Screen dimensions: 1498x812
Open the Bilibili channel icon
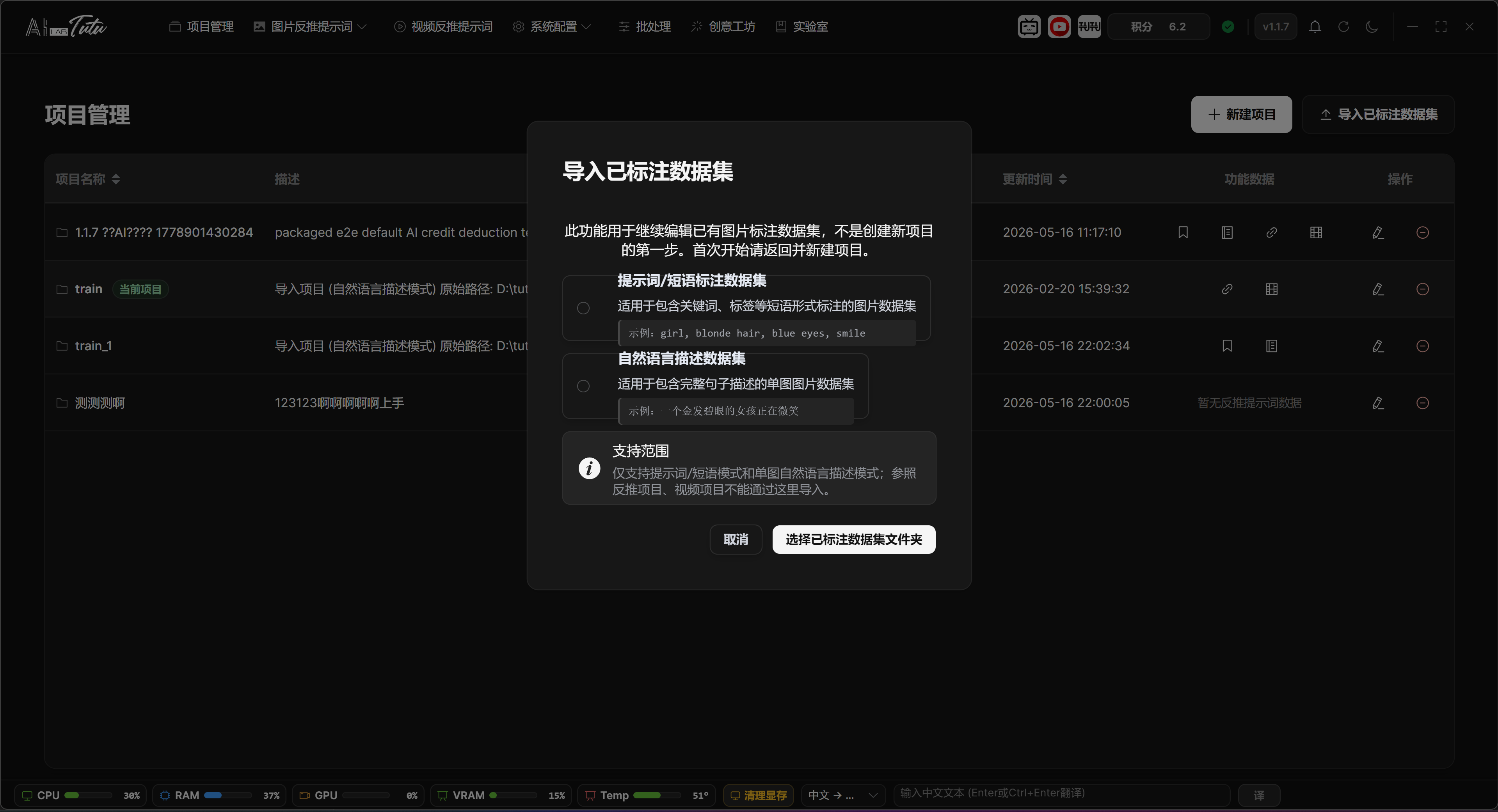pos(1029,27)
